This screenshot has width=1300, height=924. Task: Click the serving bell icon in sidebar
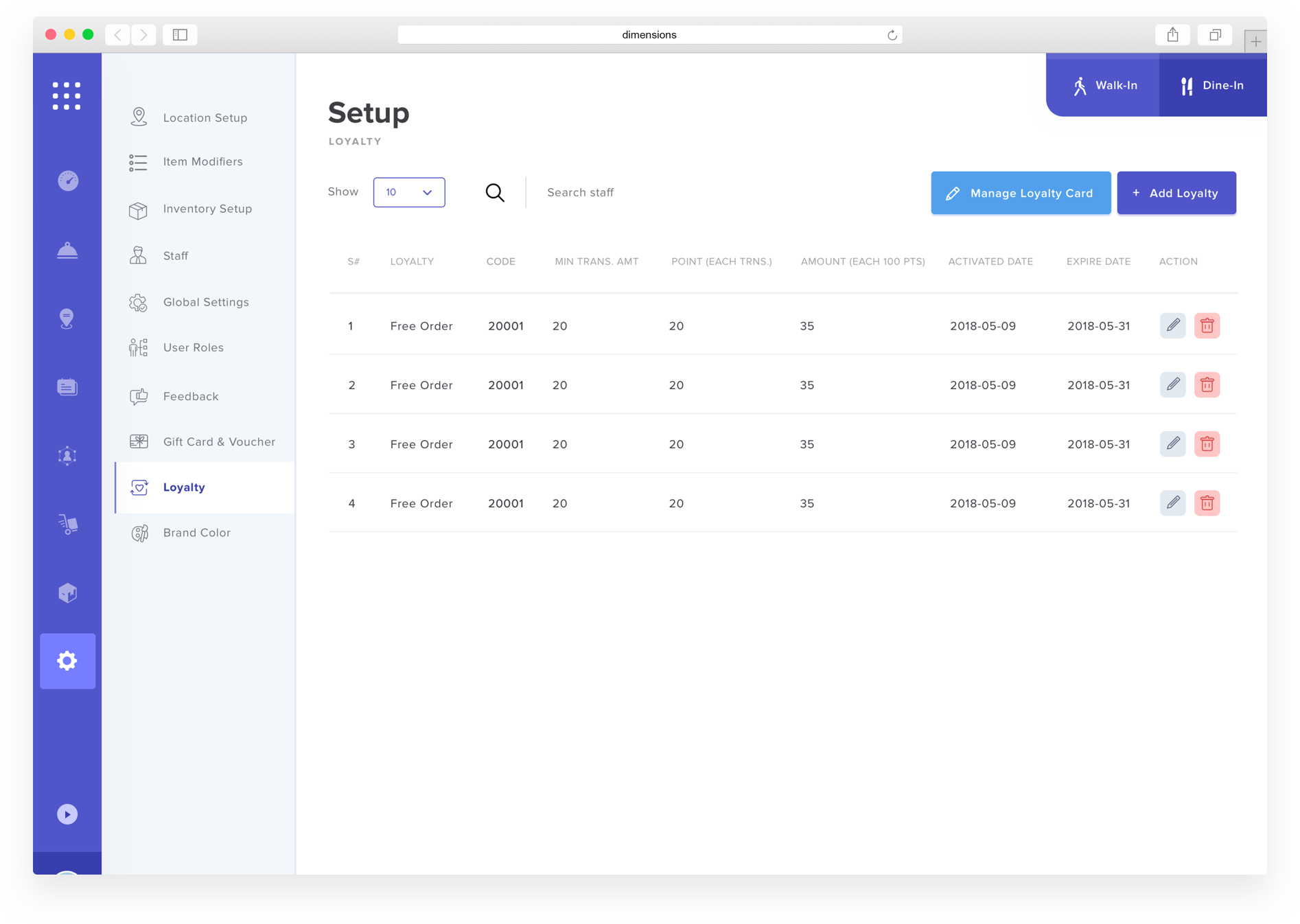coord(67,251)
